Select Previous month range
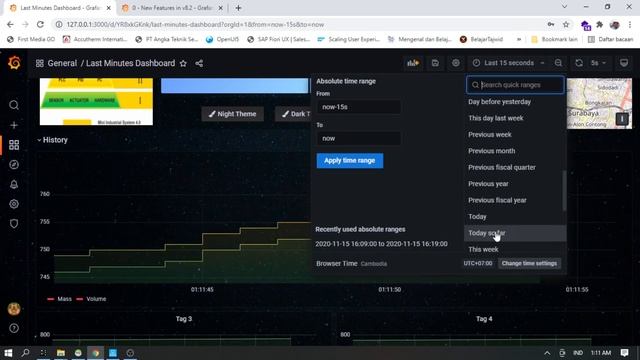 (x=514, y=151)
